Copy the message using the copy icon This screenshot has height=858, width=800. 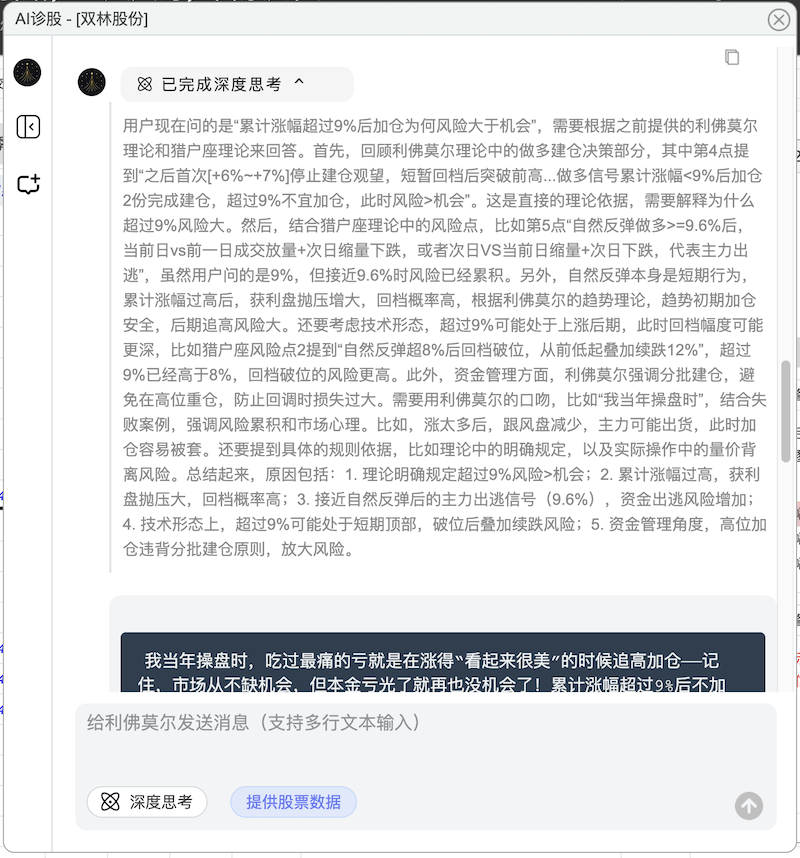coord(732,57)
